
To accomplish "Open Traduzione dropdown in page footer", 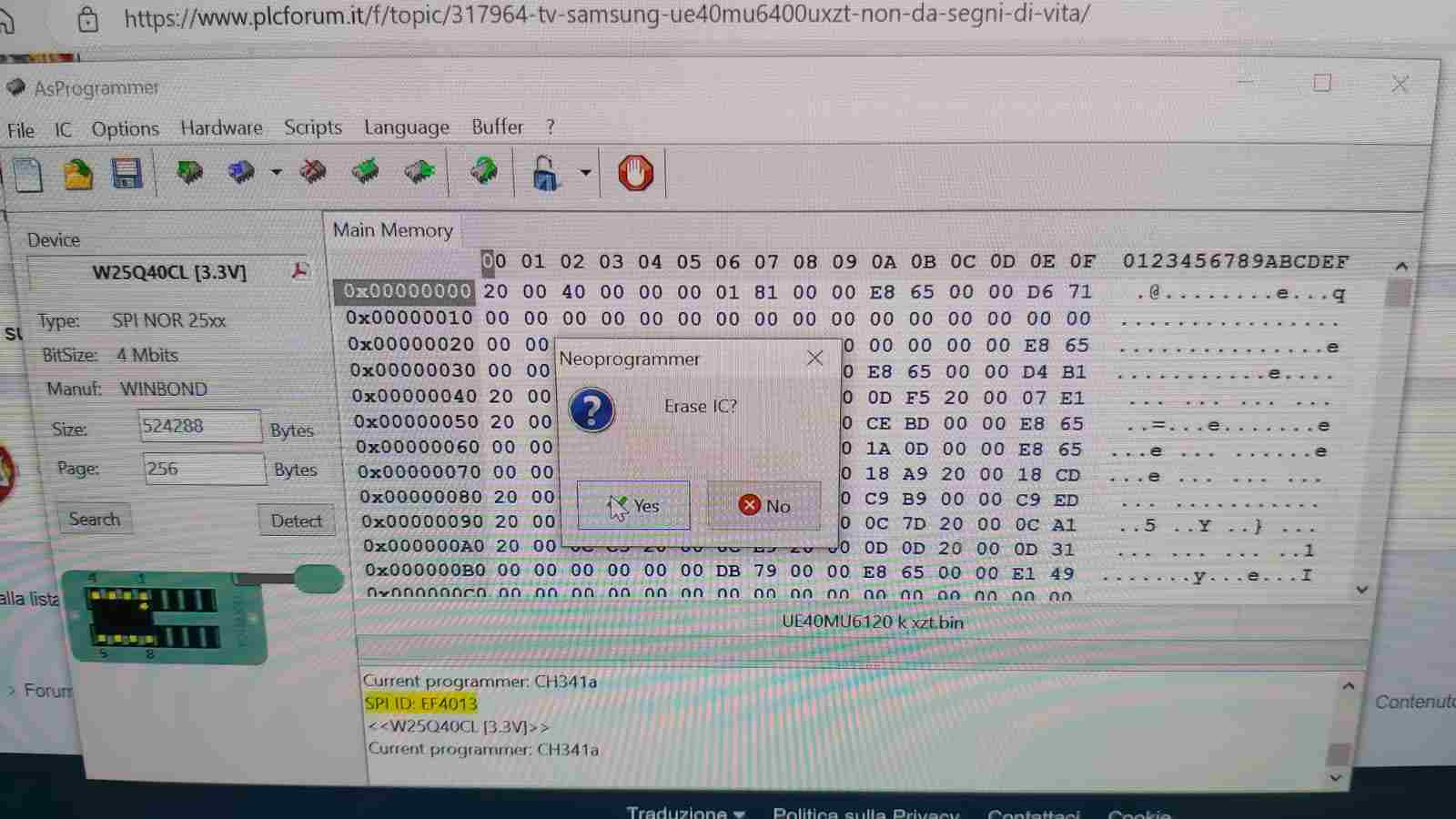I will [685, 813].
